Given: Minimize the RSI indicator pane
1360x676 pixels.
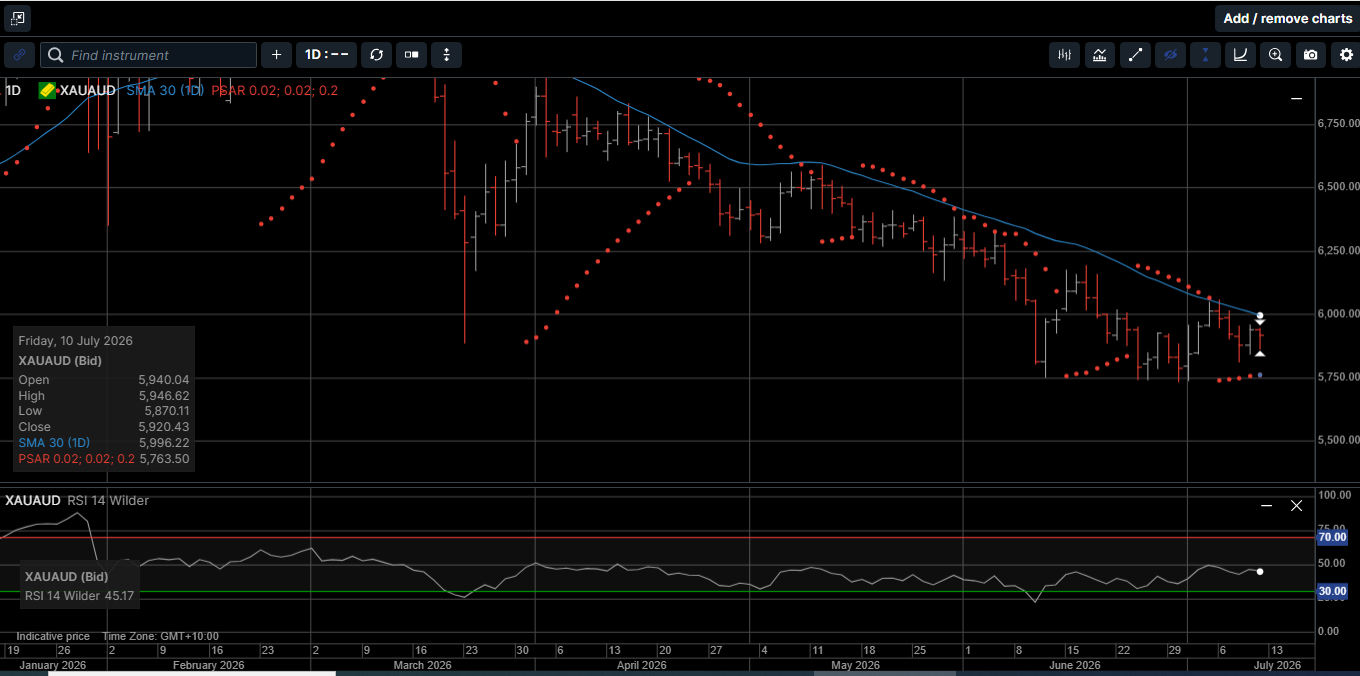Looking at the screenshot, I should [x=1267, y=506].
